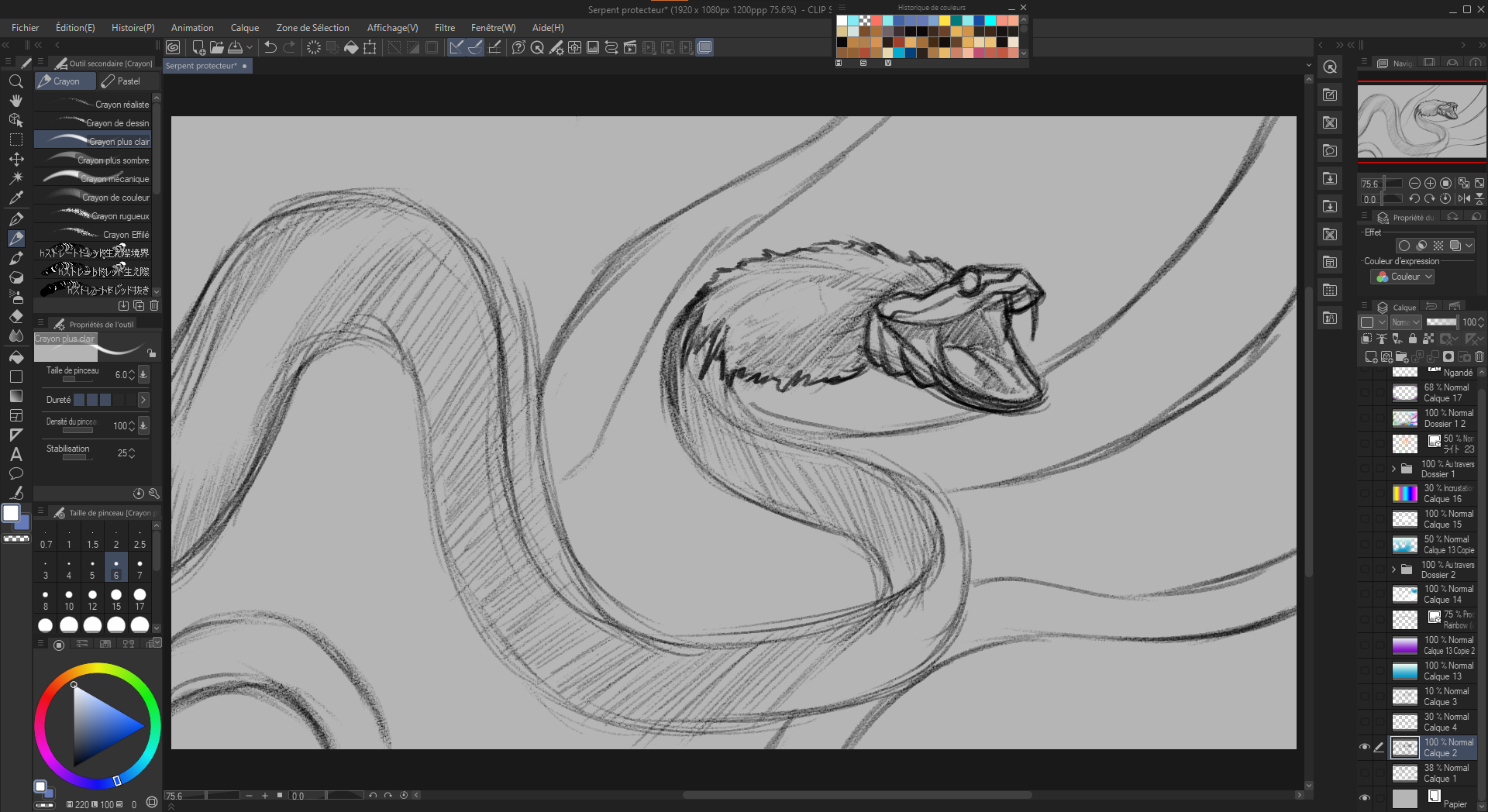Show the Calque 1 layer
This screenshot has height=812, width=1488.
(1365, 773)
